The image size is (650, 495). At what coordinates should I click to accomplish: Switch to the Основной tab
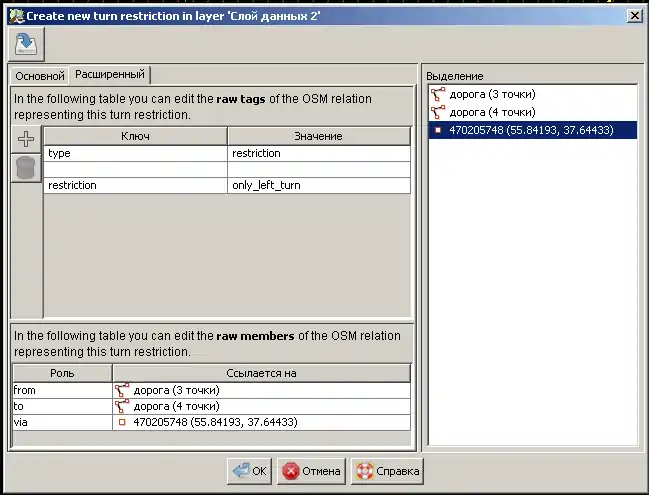[39, 76]
